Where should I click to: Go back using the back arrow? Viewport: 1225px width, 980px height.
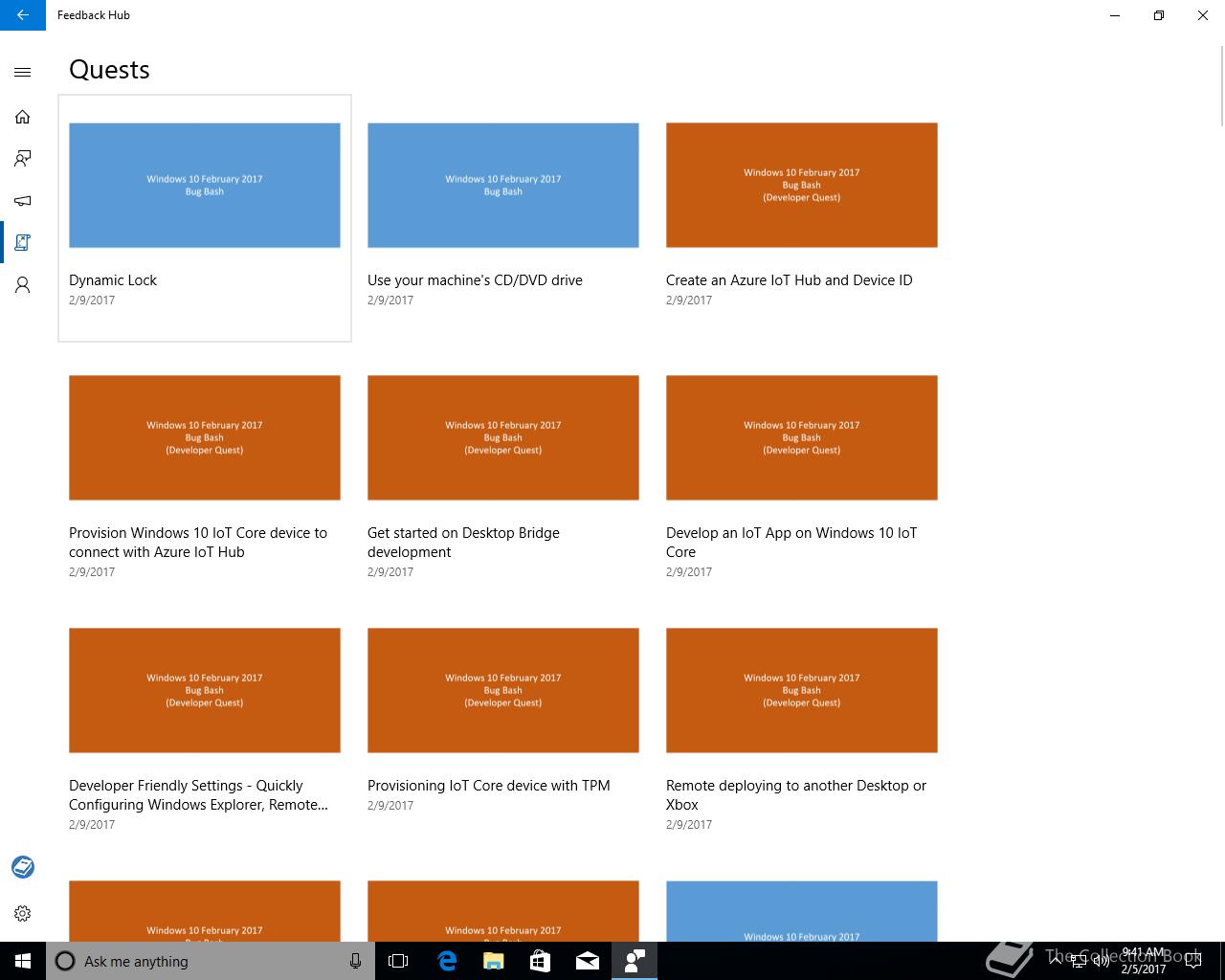(x=23, y=15)
